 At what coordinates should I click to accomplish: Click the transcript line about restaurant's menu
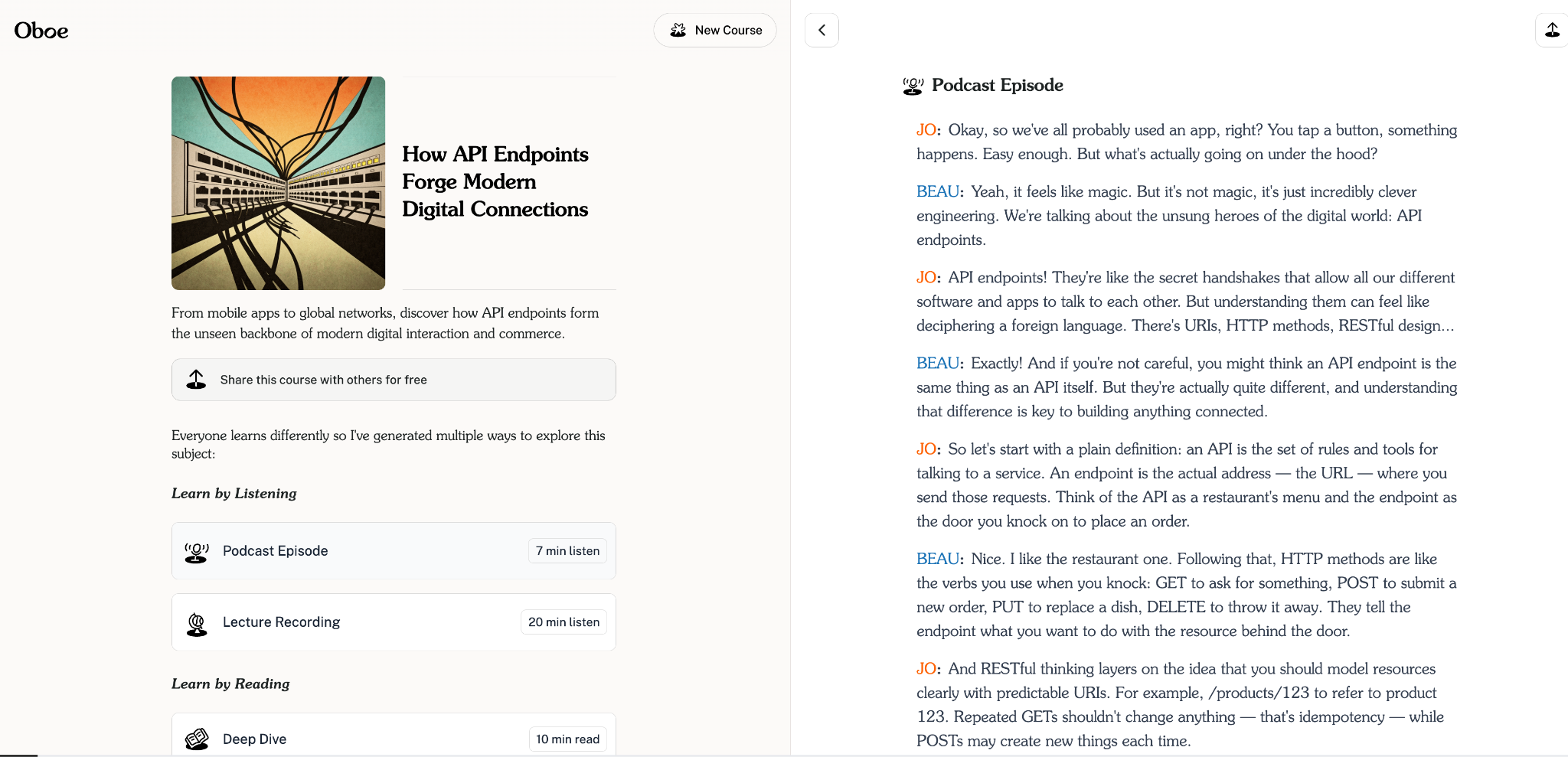pos(1187,498)
